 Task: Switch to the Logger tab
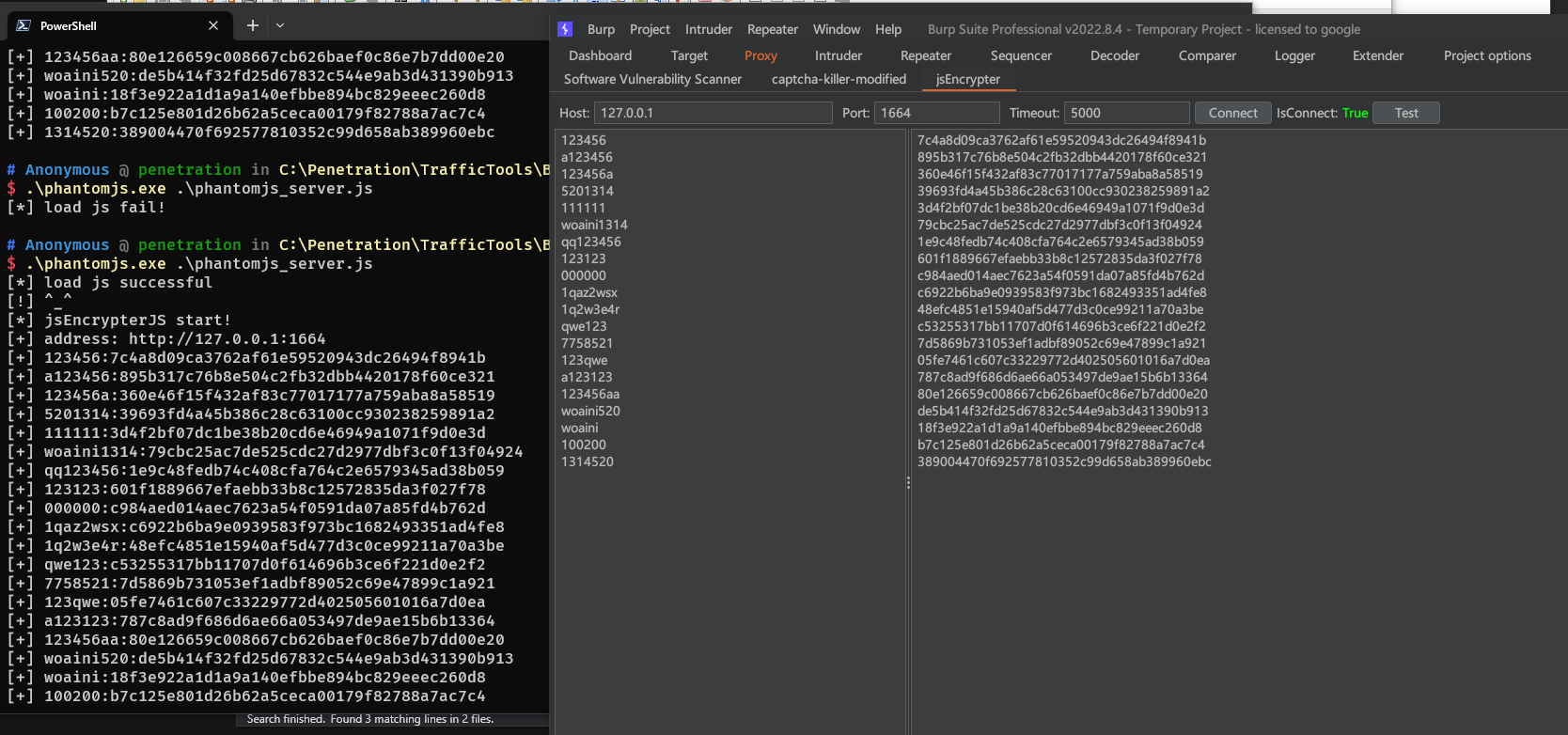pos(1294,55)
